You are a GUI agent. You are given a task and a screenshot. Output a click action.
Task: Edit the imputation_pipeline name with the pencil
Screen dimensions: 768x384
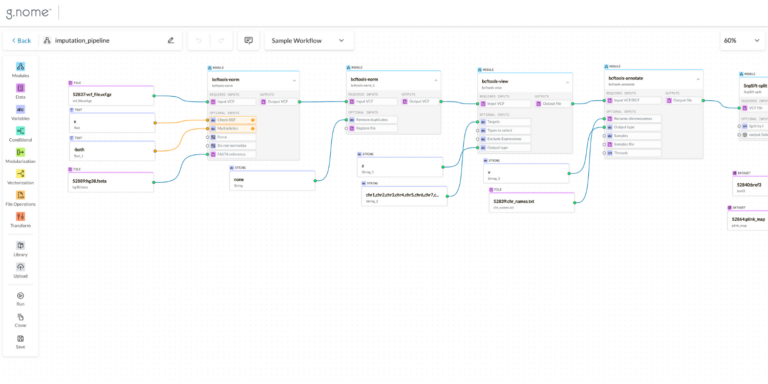(170, 41)
